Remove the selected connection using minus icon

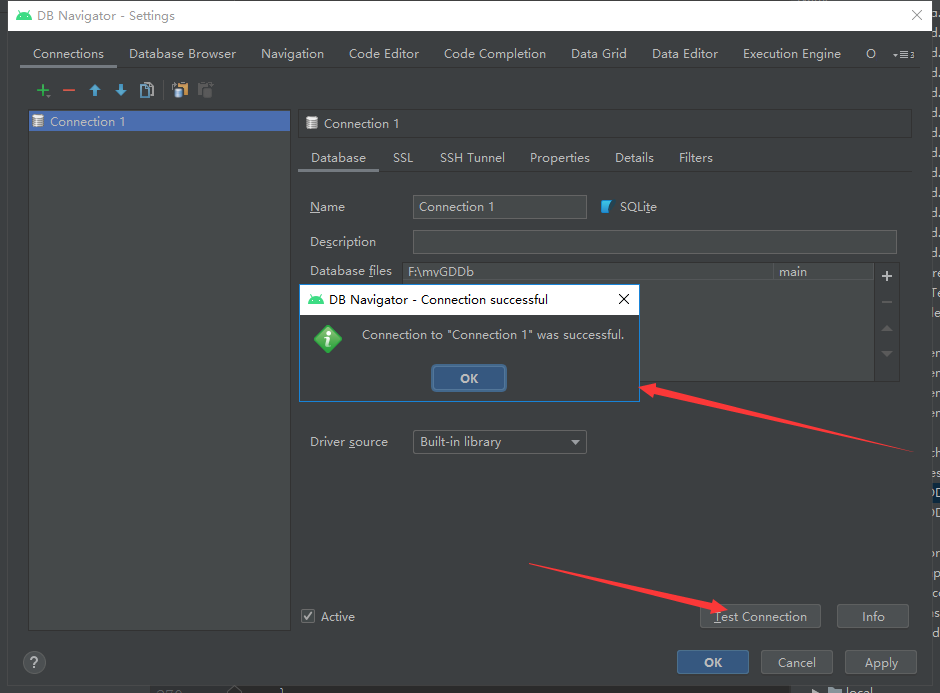coord(68,90)
